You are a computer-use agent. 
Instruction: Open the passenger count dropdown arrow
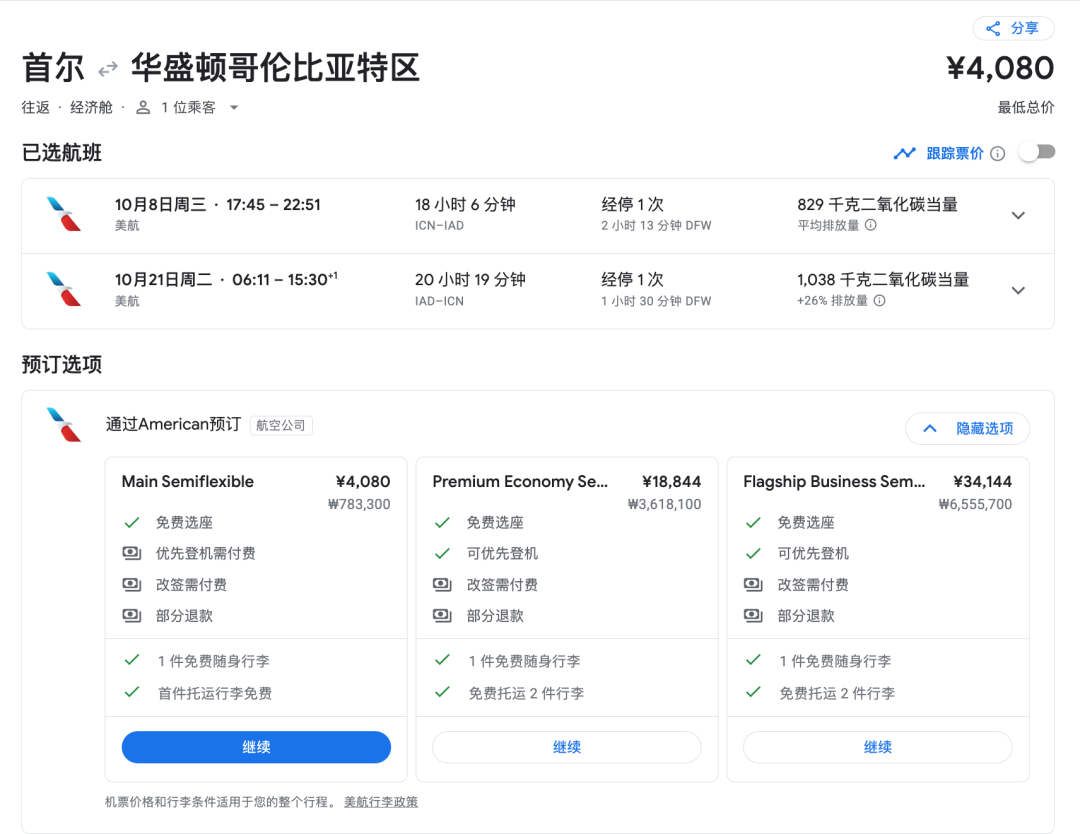(234, 107)
